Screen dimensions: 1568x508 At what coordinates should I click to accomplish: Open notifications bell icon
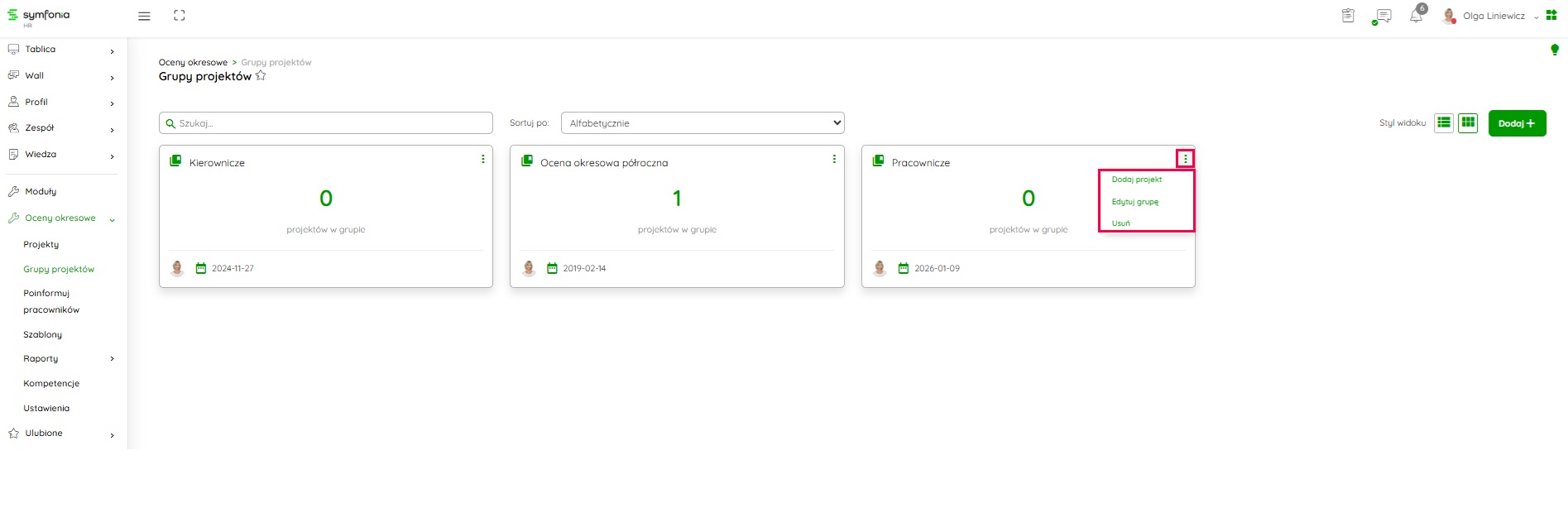1416,16
